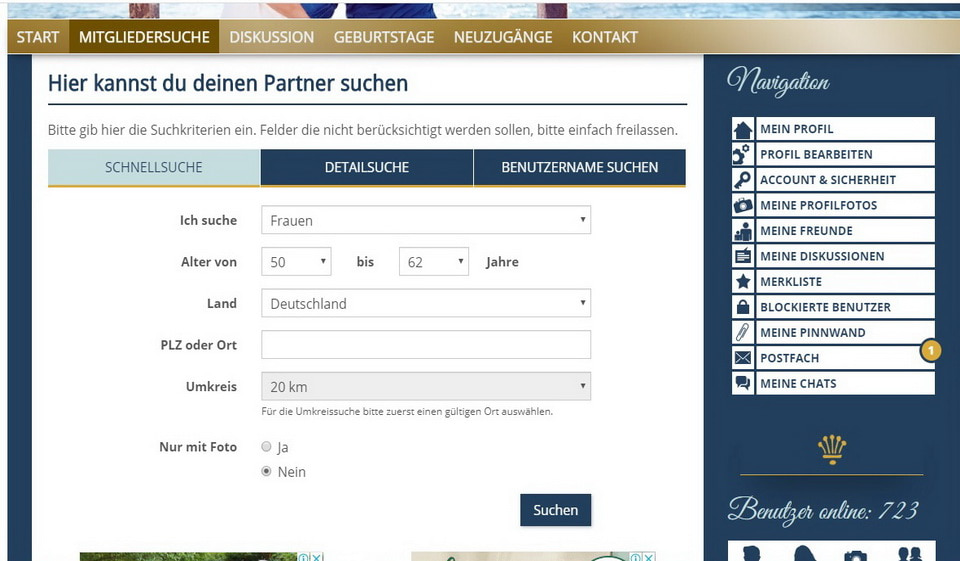Expand the Land dropdown showing Deutschland
This screenshot has height=561, width=960.
pos(425,303)
